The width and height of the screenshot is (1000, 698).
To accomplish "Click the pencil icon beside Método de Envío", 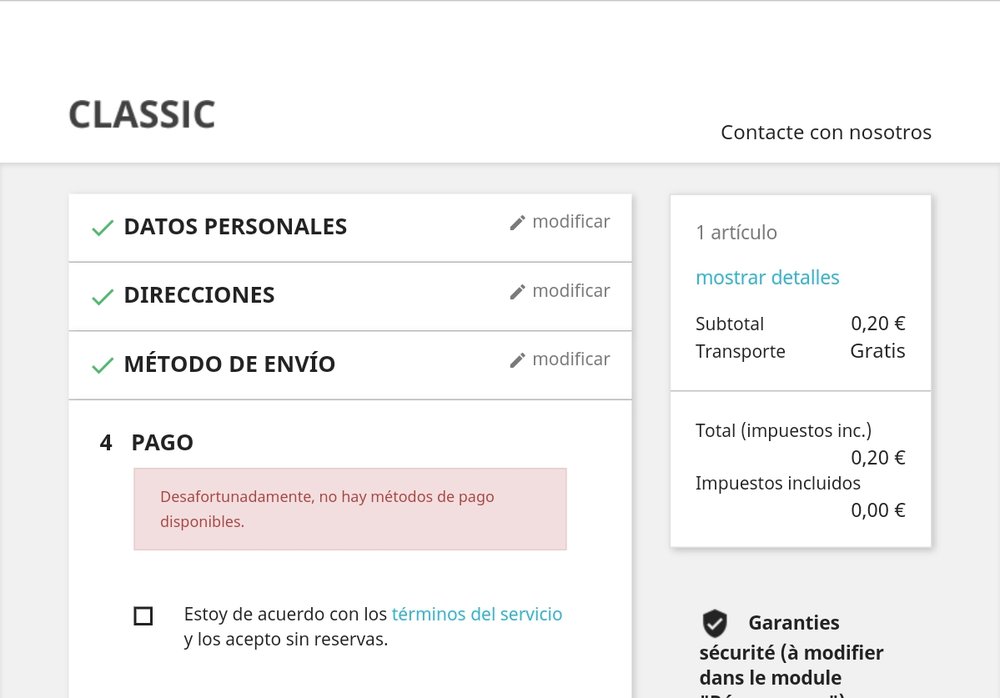I will click(517, 361).
